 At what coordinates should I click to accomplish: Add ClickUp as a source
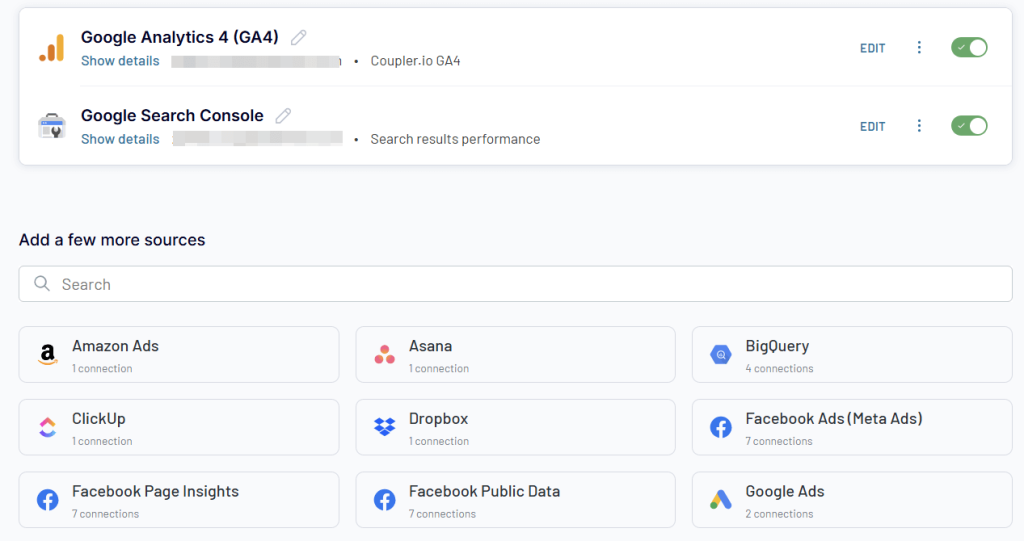pyautogui.click(x=179, y=427)
